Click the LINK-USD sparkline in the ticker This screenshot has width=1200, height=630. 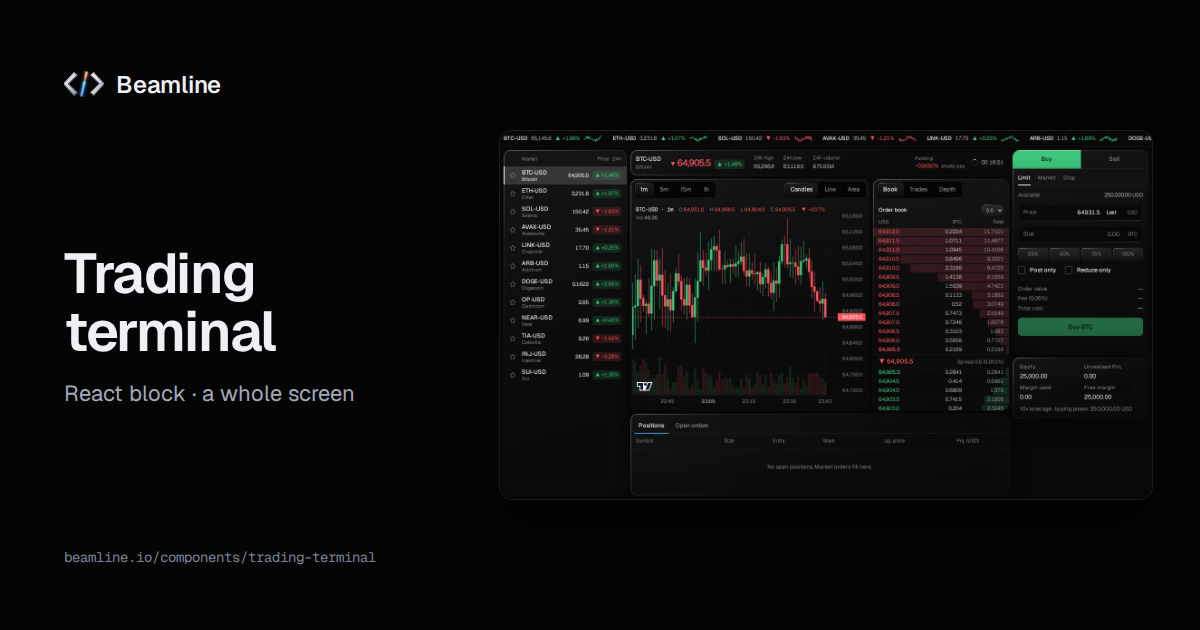[x=1010, y=138]
